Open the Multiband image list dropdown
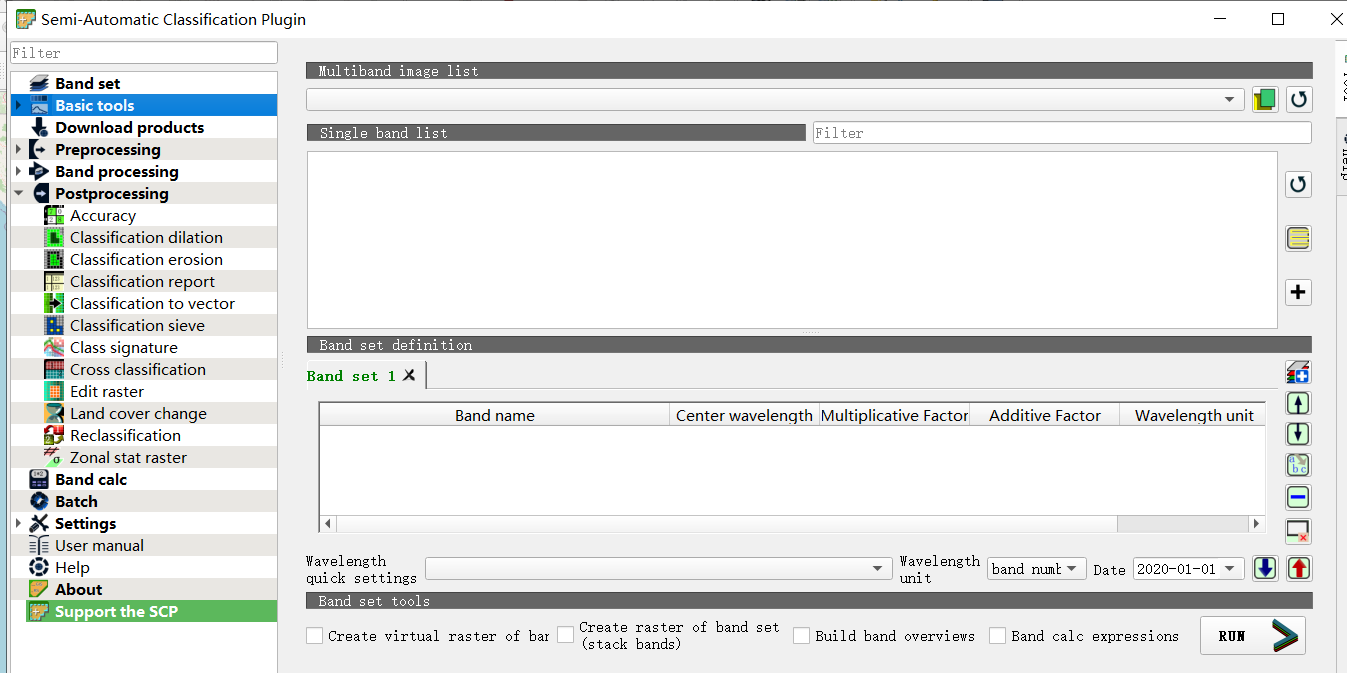The image size is (1347, 673). (775, 99)
